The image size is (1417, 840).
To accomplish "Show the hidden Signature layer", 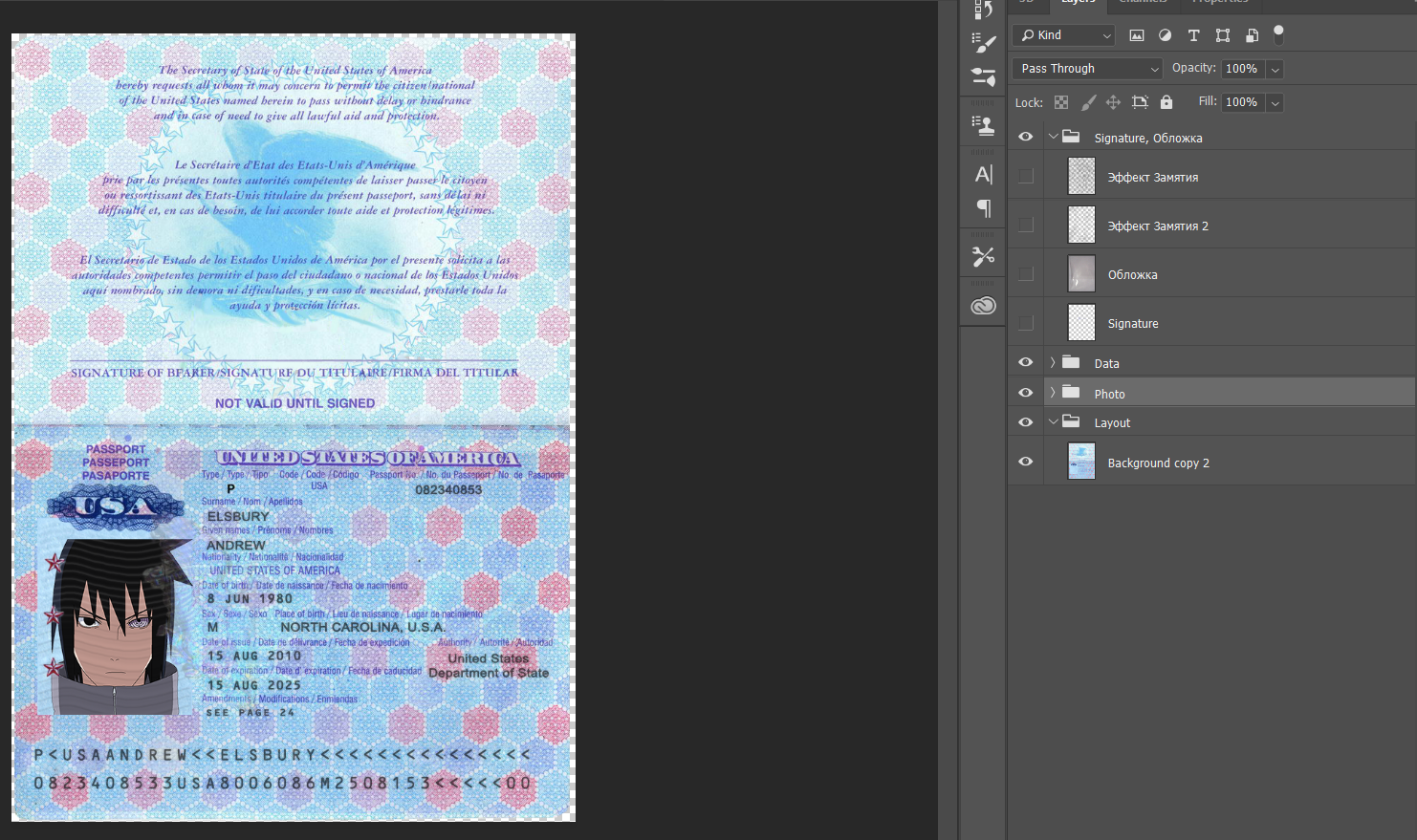I will [x=1026, y=323].
